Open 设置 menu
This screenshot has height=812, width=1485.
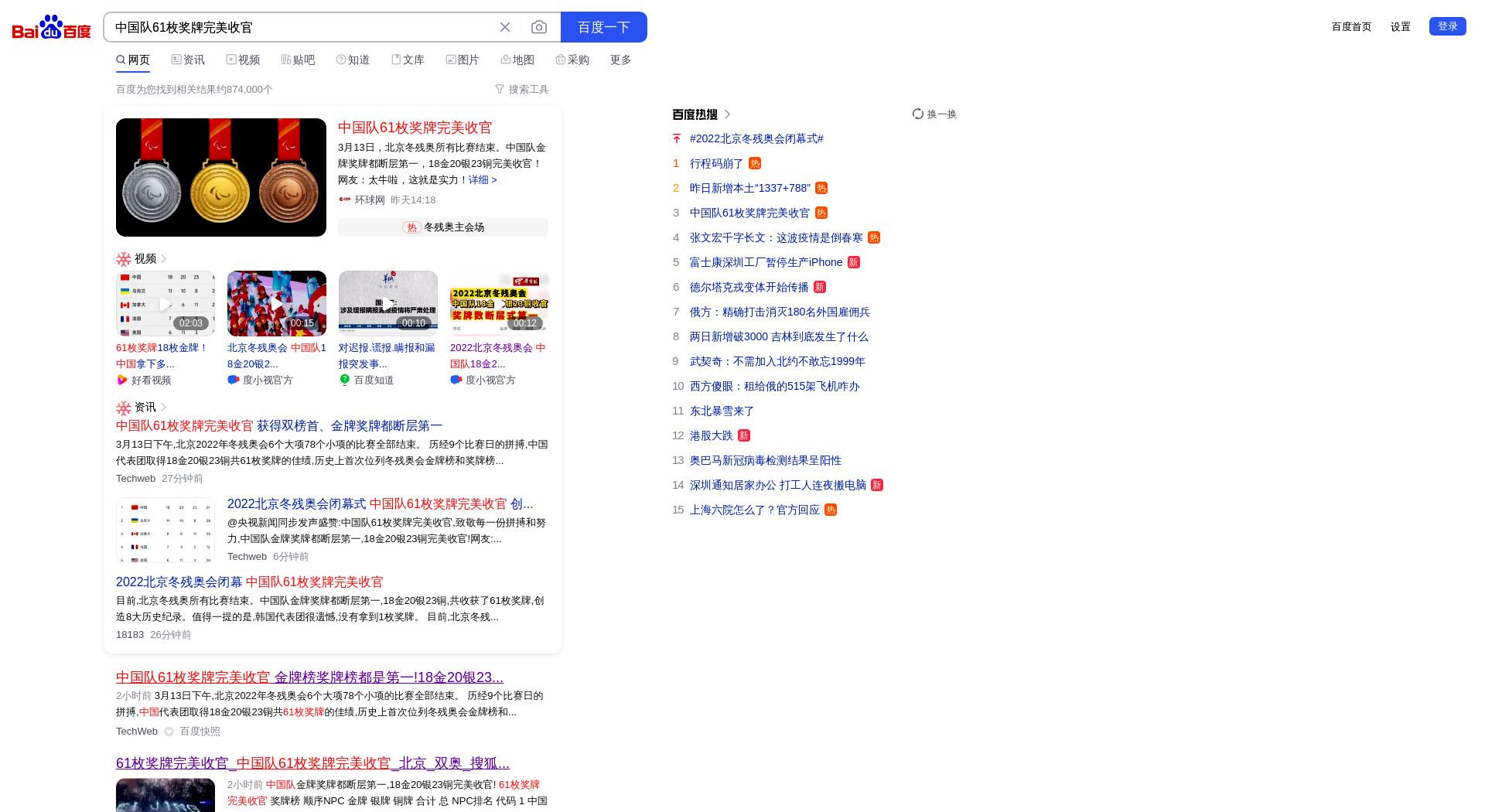(1400, 26)
